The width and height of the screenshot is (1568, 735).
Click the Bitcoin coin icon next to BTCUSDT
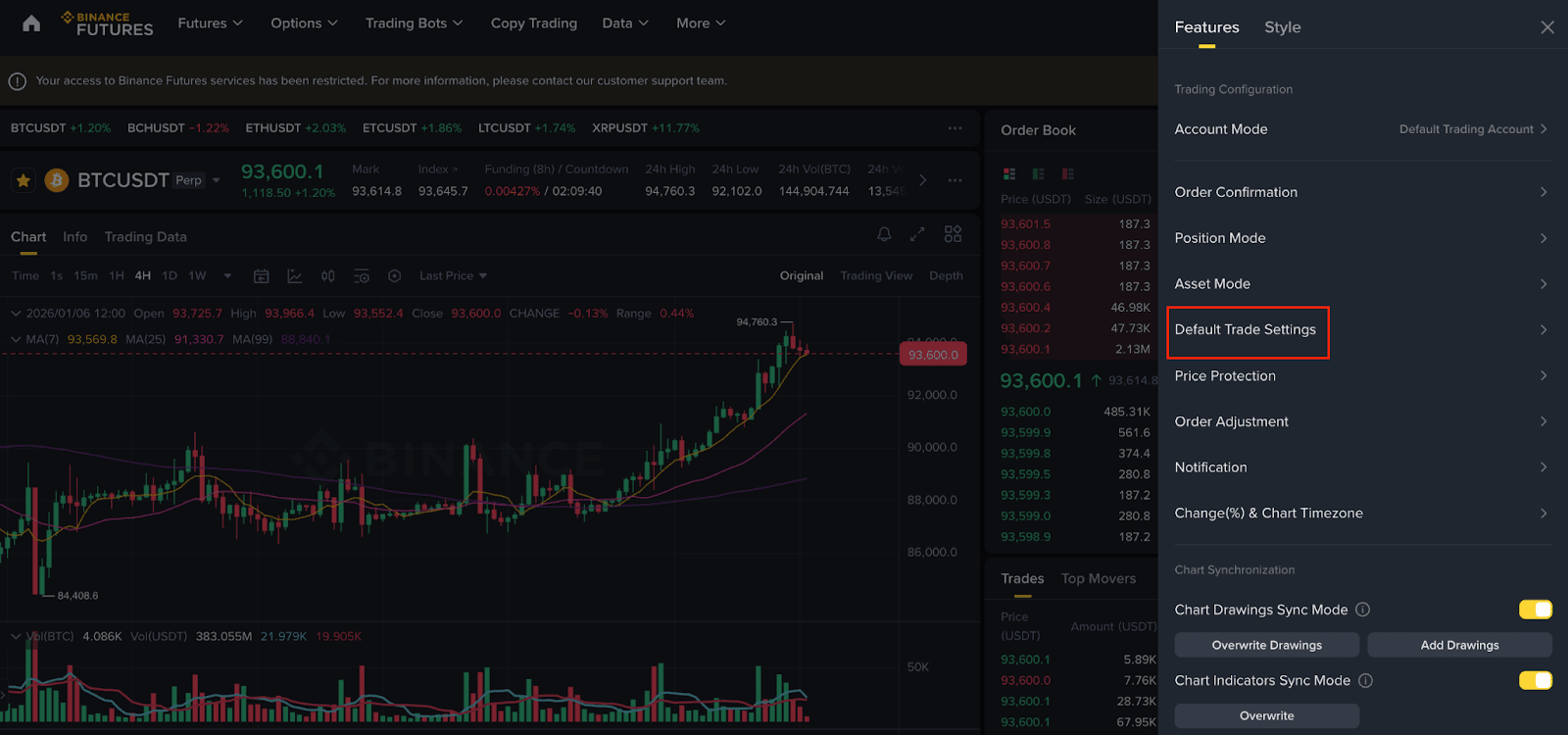pyautogui.click(x=57, y=180)
